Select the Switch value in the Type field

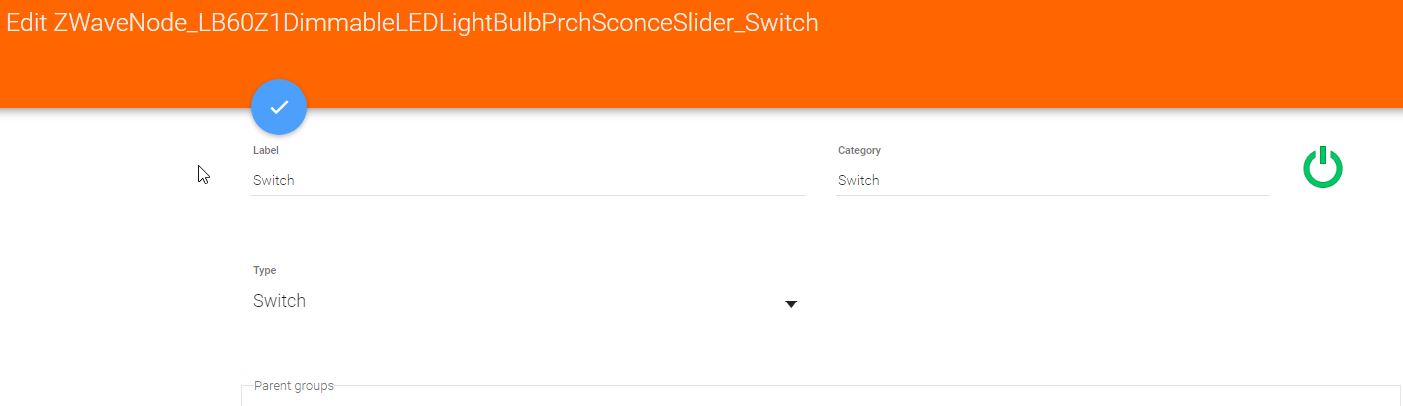(280, 301)
